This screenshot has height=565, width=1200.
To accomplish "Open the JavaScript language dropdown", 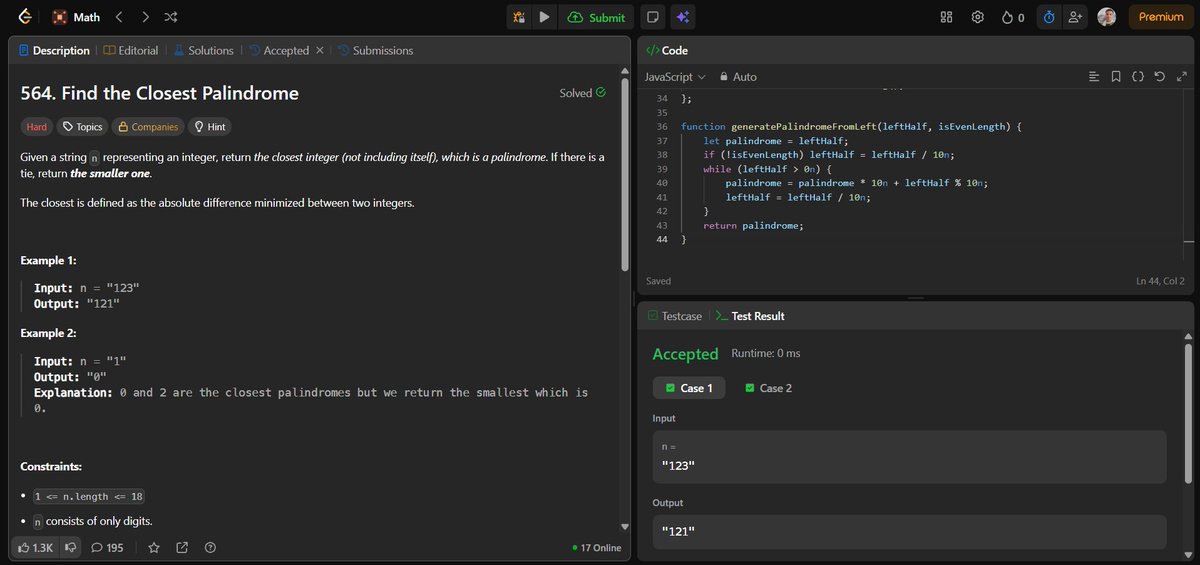I will pos(675,77).
